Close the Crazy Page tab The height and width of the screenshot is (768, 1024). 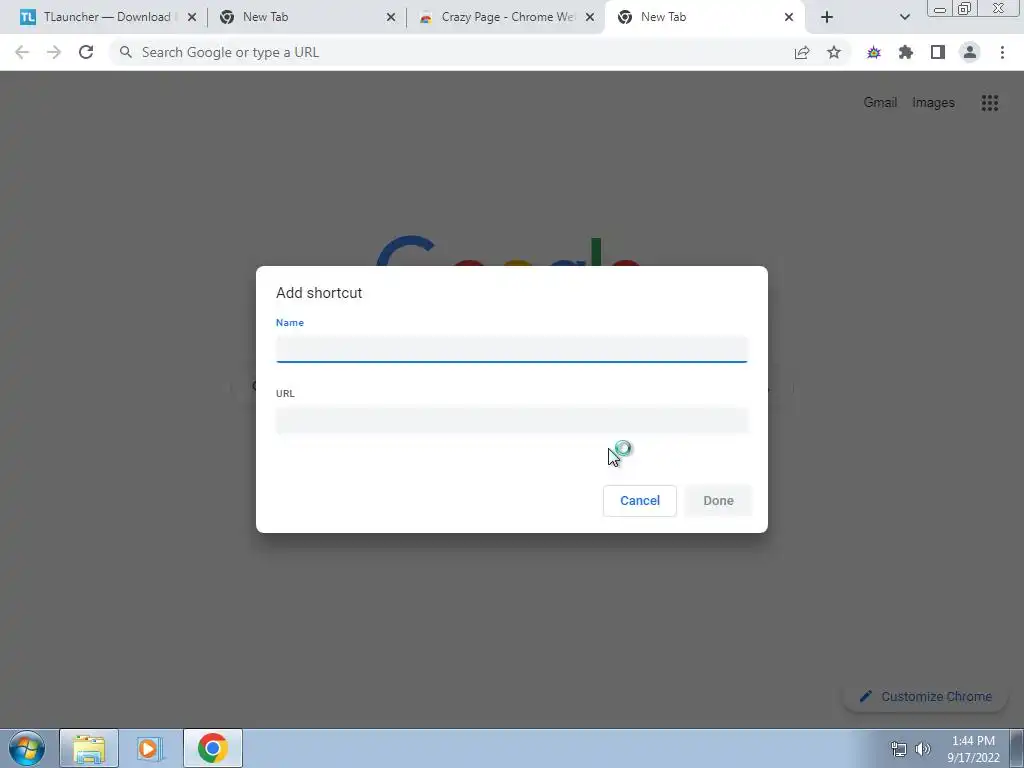[590, 17]
